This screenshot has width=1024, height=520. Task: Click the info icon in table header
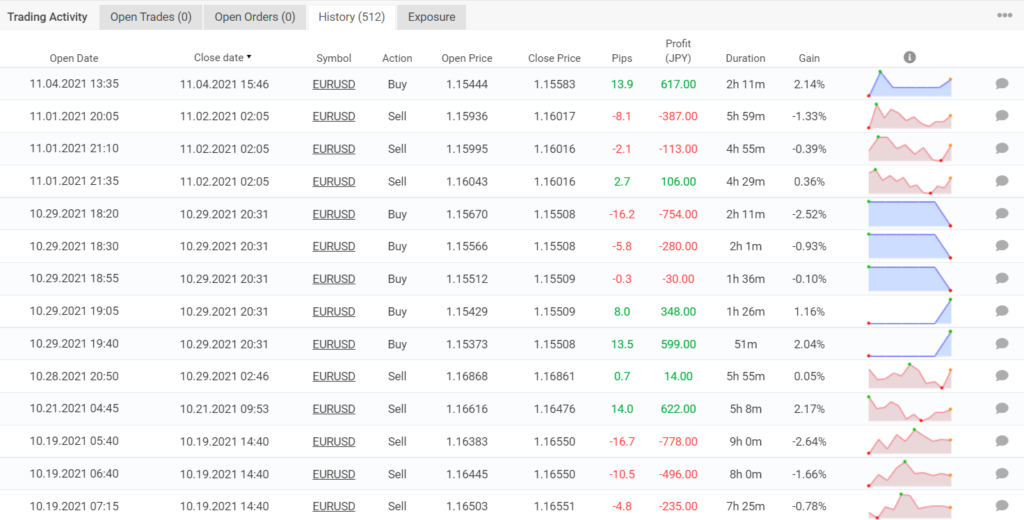910,57
